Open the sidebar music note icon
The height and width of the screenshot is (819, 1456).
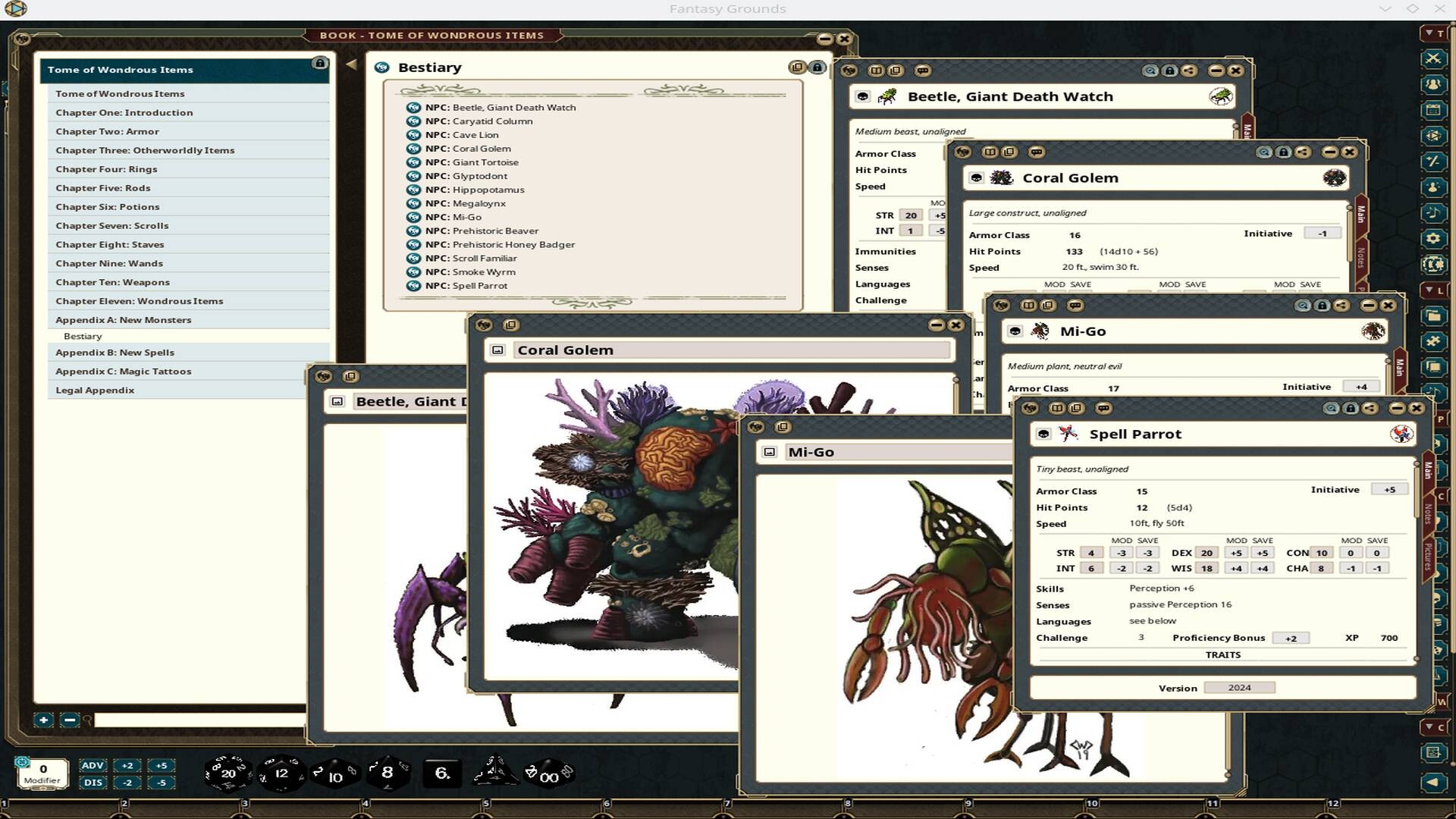coord(1432,213)
